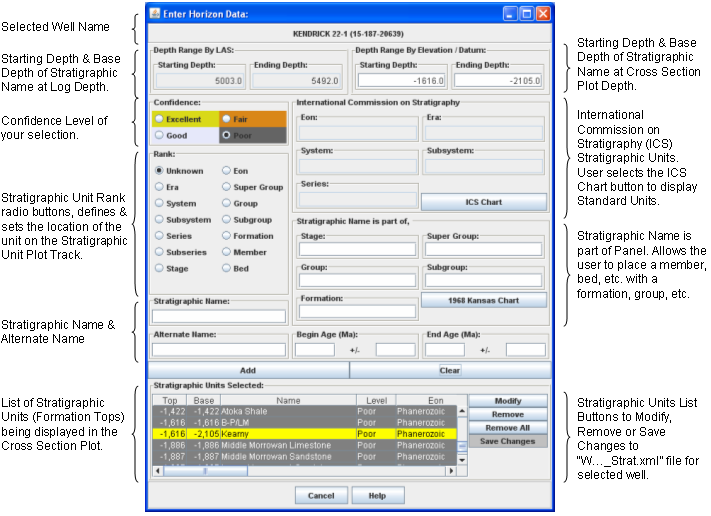Select the Middle Morrowan Sandstone row
The image size is (711, 516).
(304, 457)
